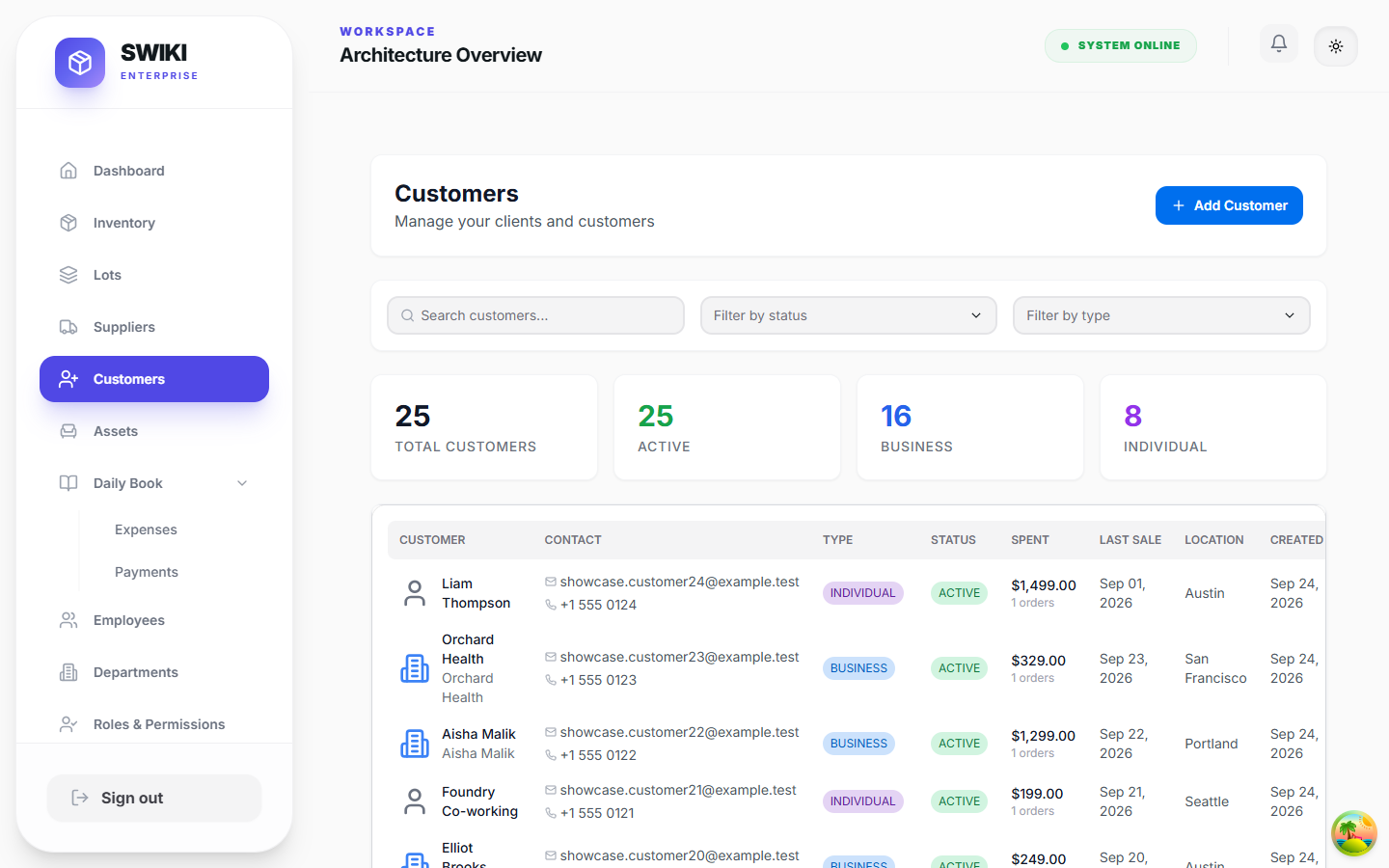The height and width of the screenshot is (868, 1389).
Task: Click the $329.00 spent amount
Action: [x=1038, y=661]
